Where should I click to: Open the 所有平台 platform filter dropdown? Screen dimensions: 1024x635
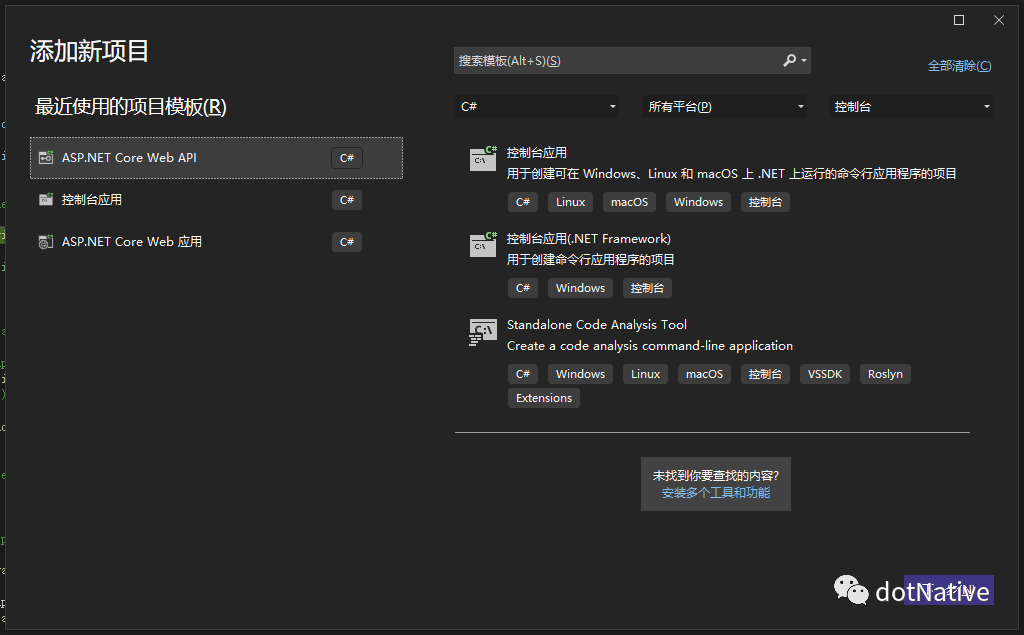(x=724, y=106)
